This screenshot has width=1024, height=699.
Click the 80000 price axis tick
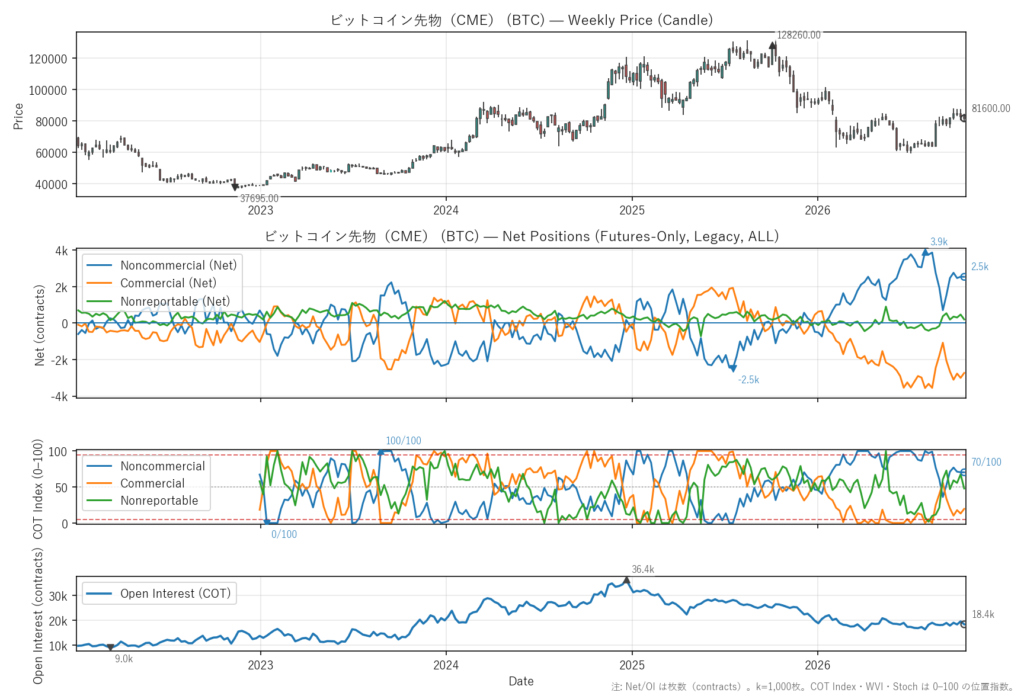50,122
